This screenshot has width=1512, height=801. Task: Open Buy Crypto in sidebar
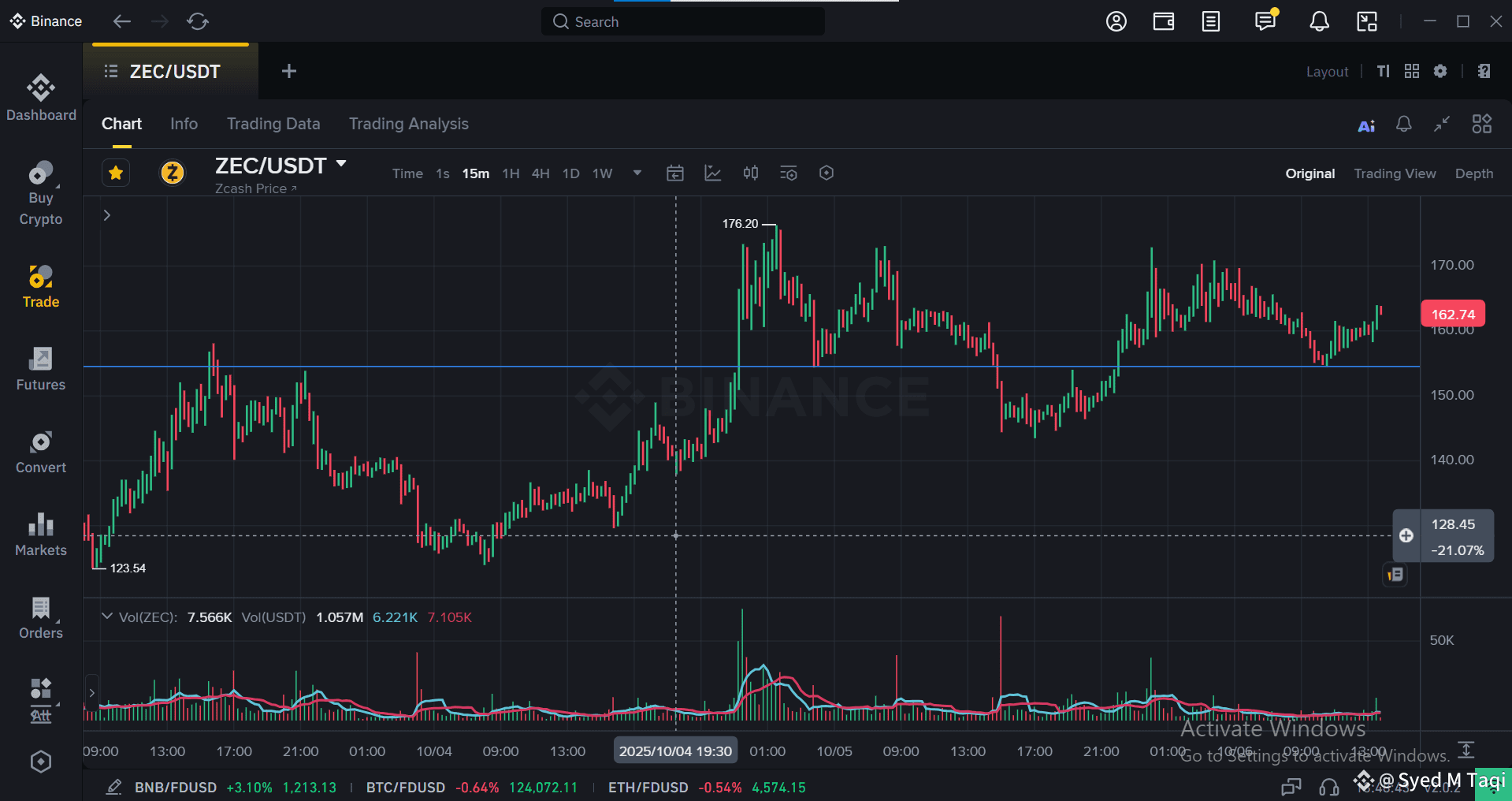pyautogui.click(x=41, y=194)
